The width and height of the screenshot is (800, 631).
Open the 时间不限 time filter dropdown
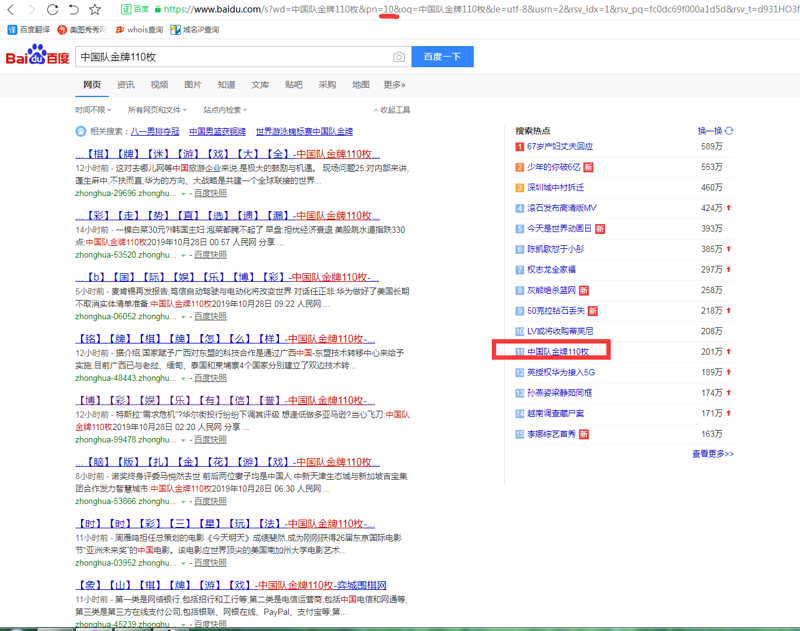93,110
